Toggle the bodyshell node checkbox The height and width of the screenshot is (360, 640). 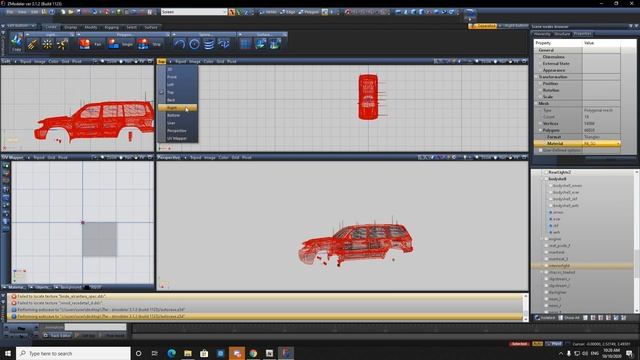pyautogui.click(x=546, y=179)
